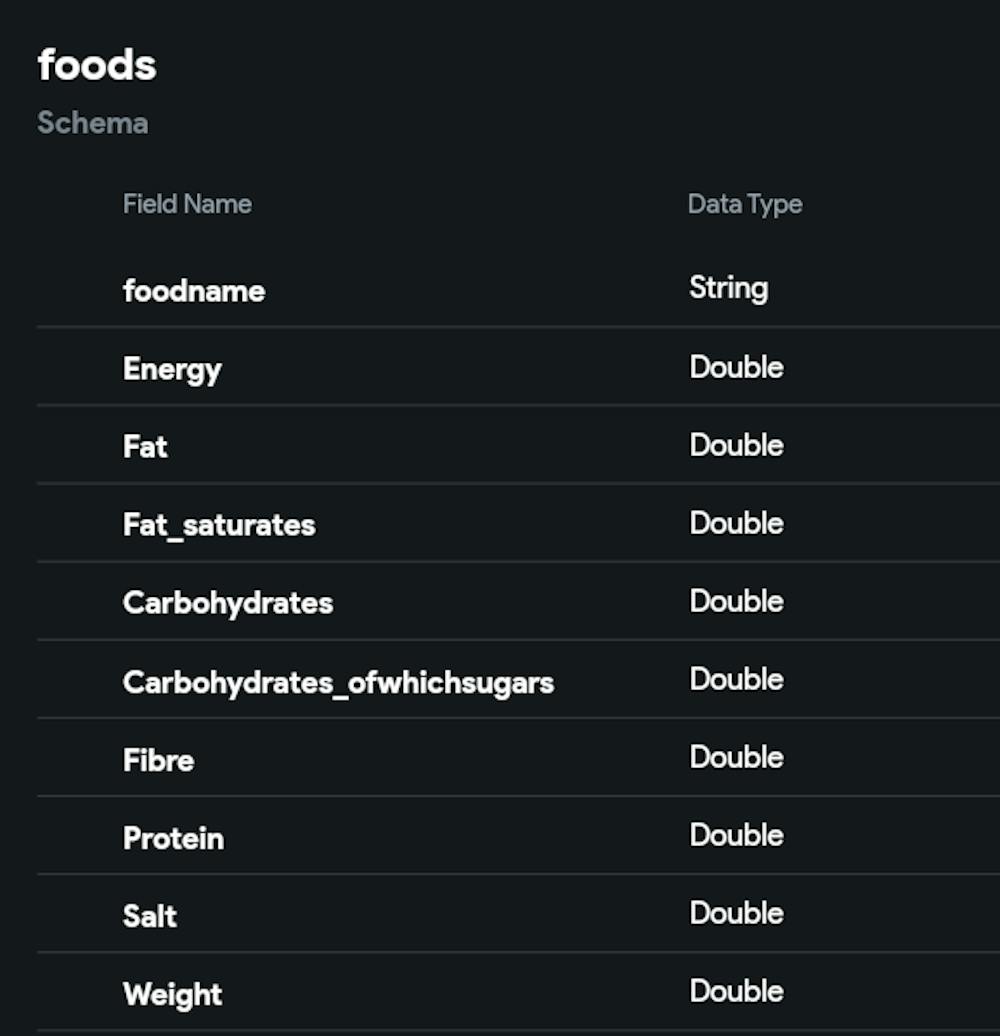Click the Weight field name
This screenshot has width=1000, height=1036.
point(172,994)
